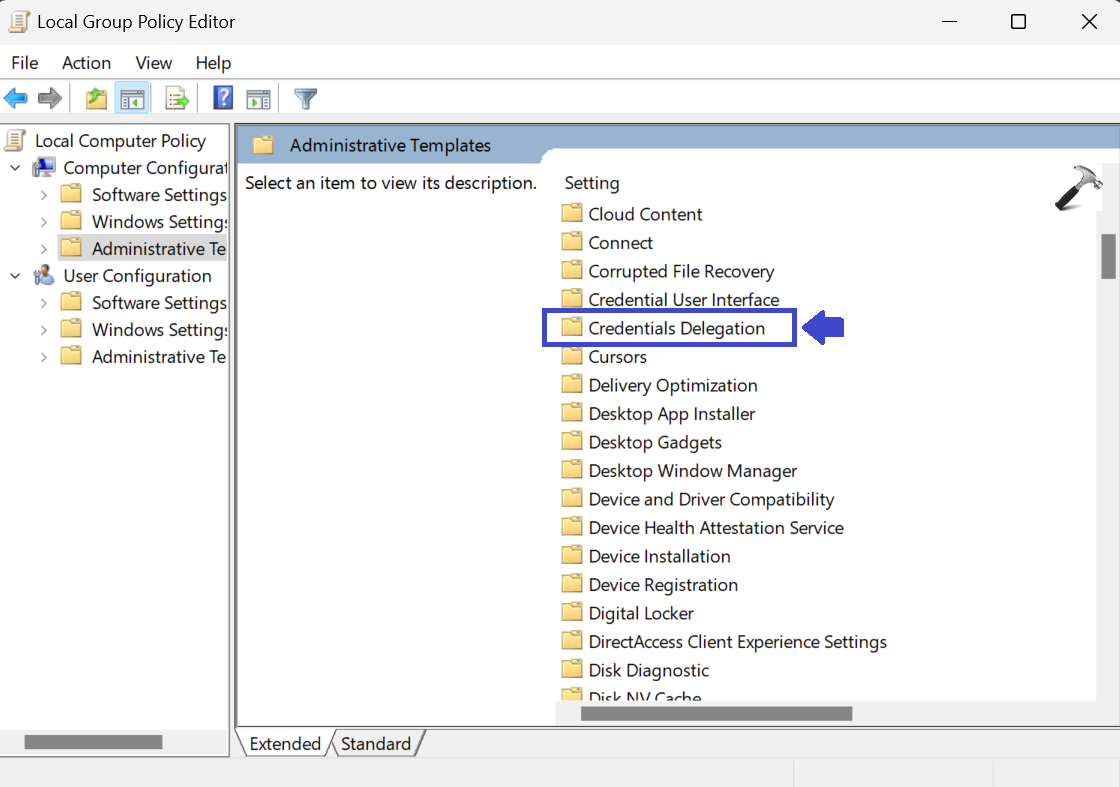
Task: Switch to the Standard tab
Action: (x=375, y=744)
